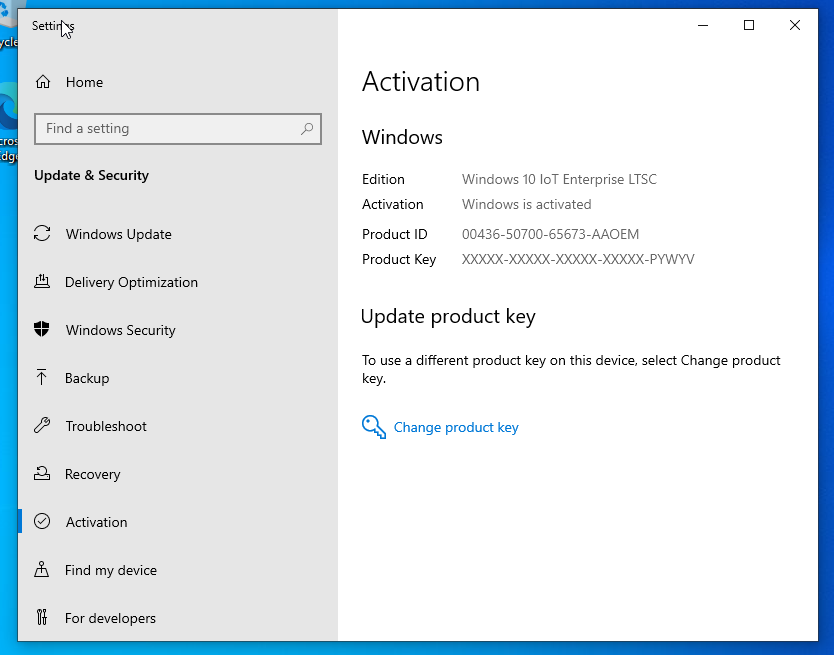The image size is (834, 655).
Task: Open the Recovery sidebar item
Action: point(92,474)
